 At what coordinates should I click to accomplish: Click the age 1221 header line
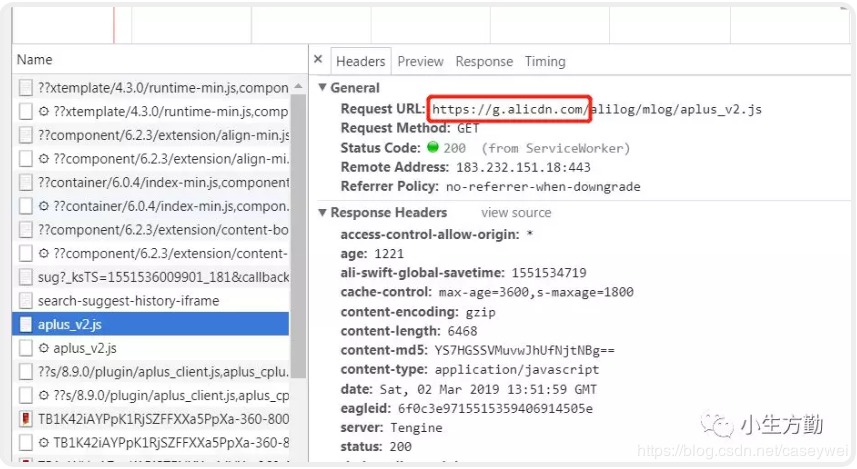(x=372, y=254)
